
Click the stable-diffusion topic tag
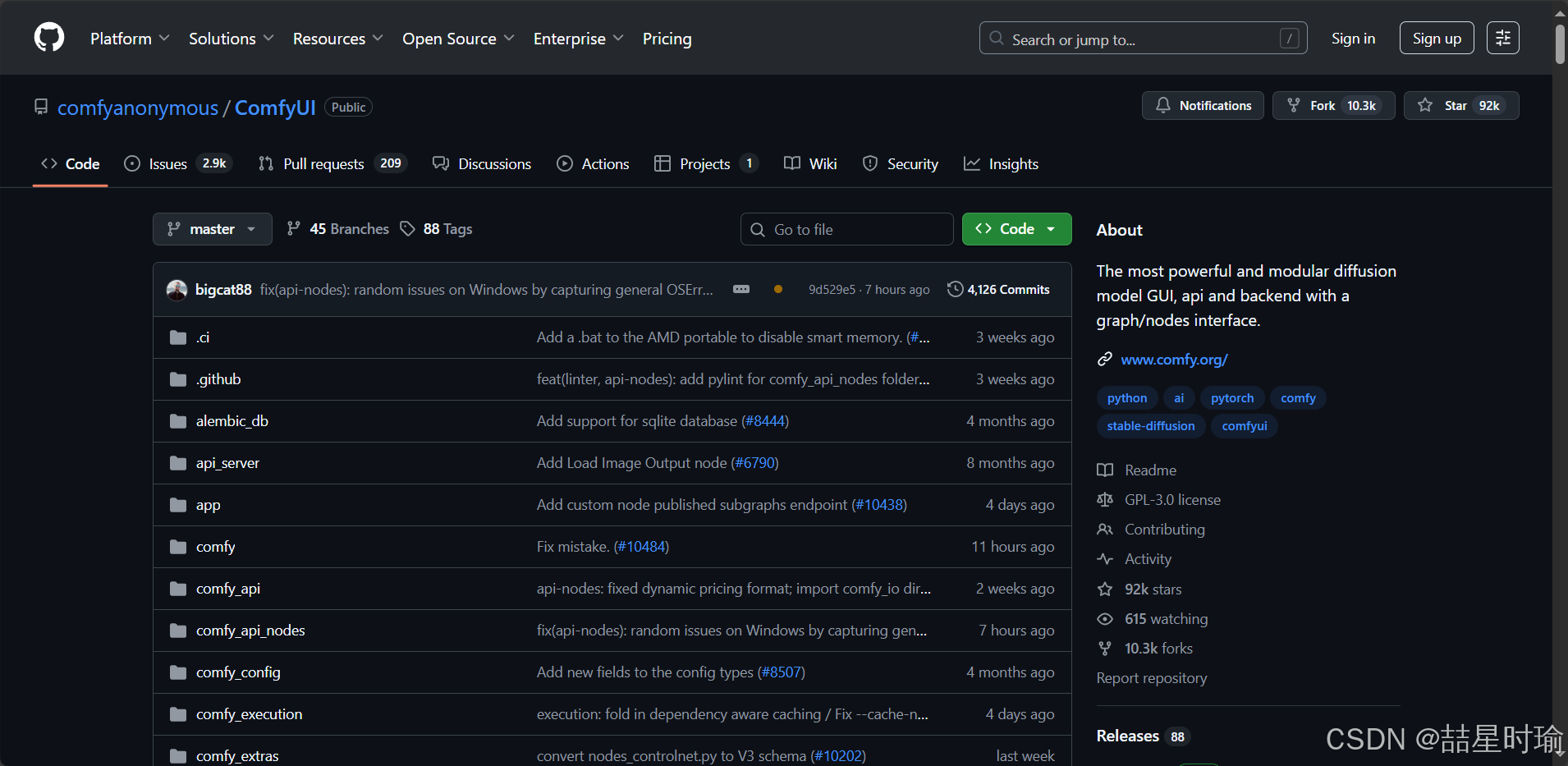pos(1151,426)
